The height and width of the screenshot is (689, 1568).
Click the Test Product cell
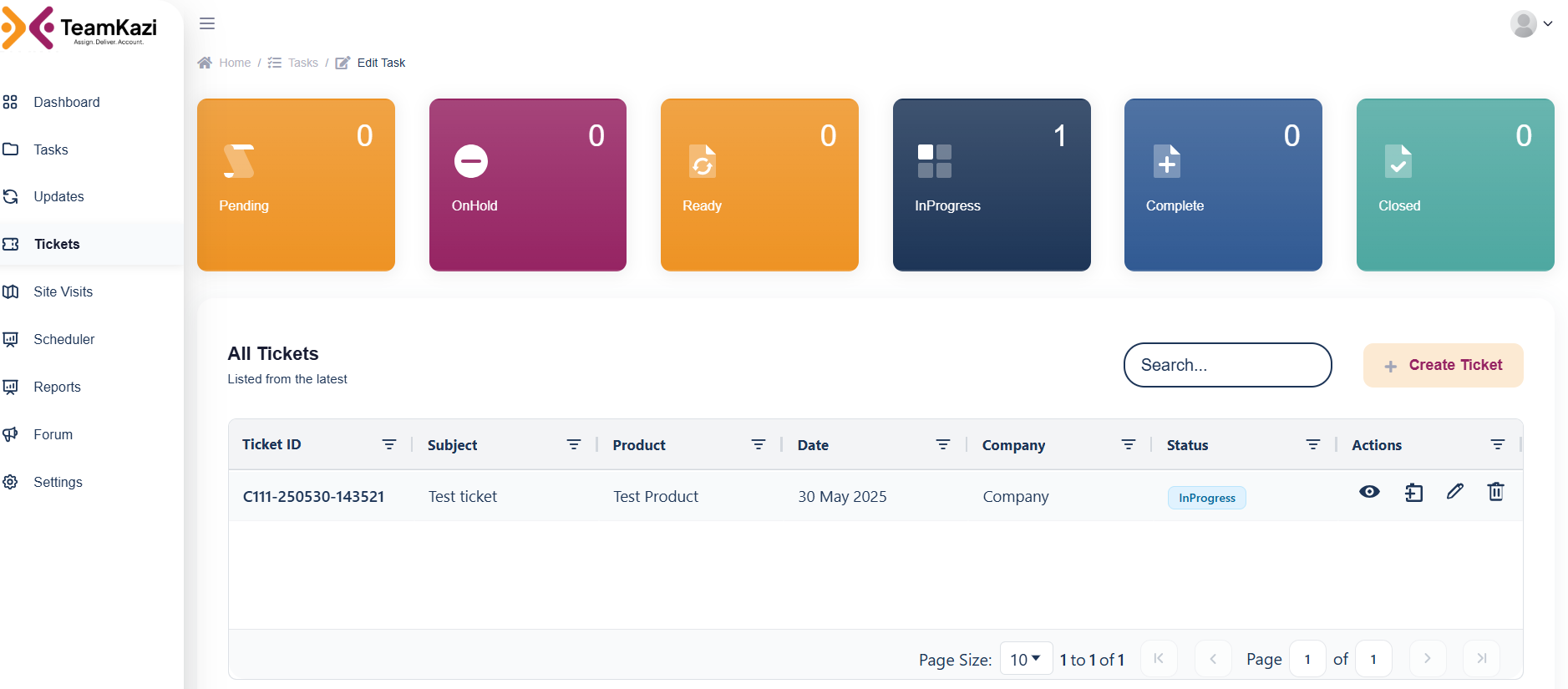(x=656, y=496)
